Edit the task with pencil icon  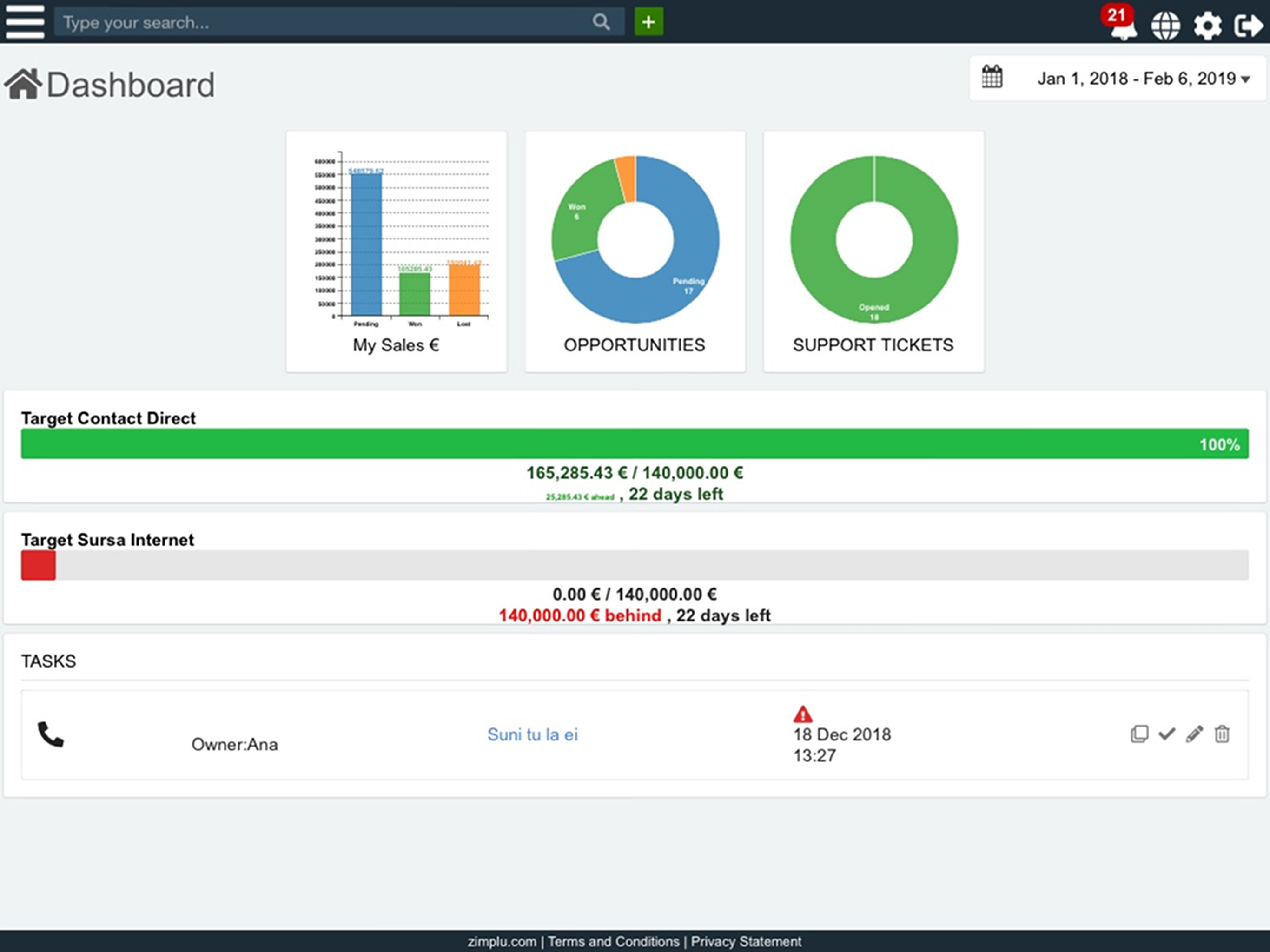pos(1194,734)
